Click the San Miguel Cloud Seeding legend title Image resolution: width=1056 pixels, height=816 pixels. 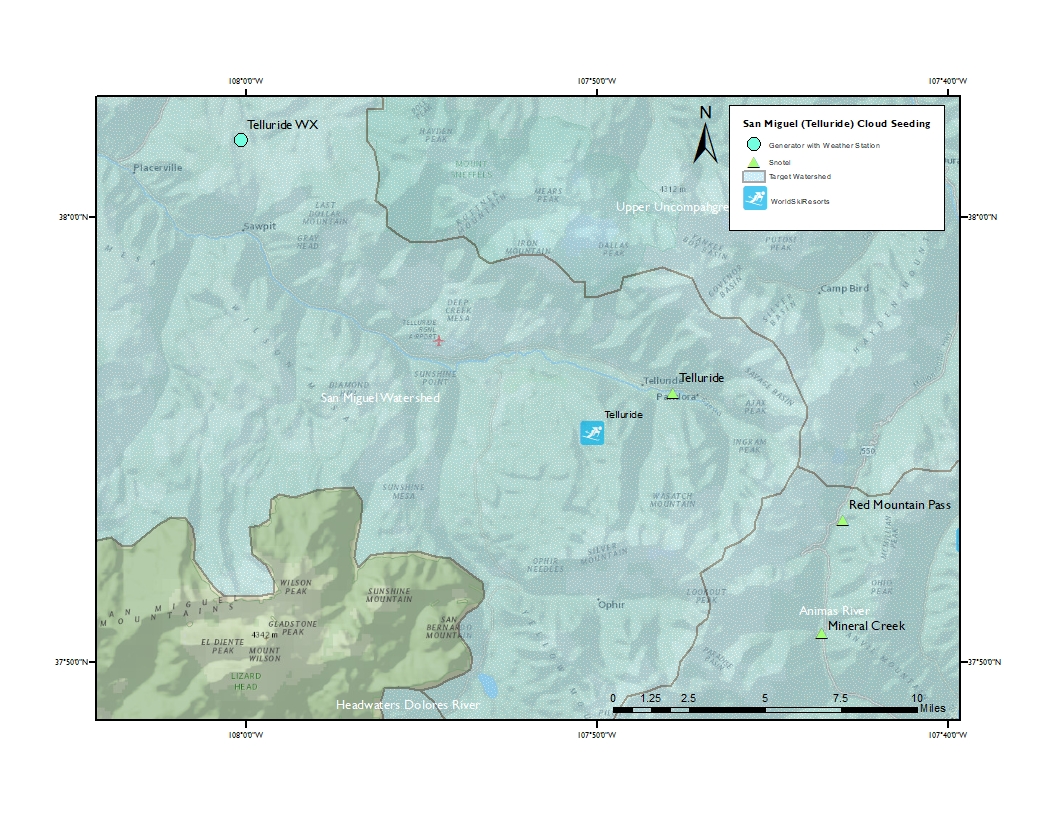(836, 124)
